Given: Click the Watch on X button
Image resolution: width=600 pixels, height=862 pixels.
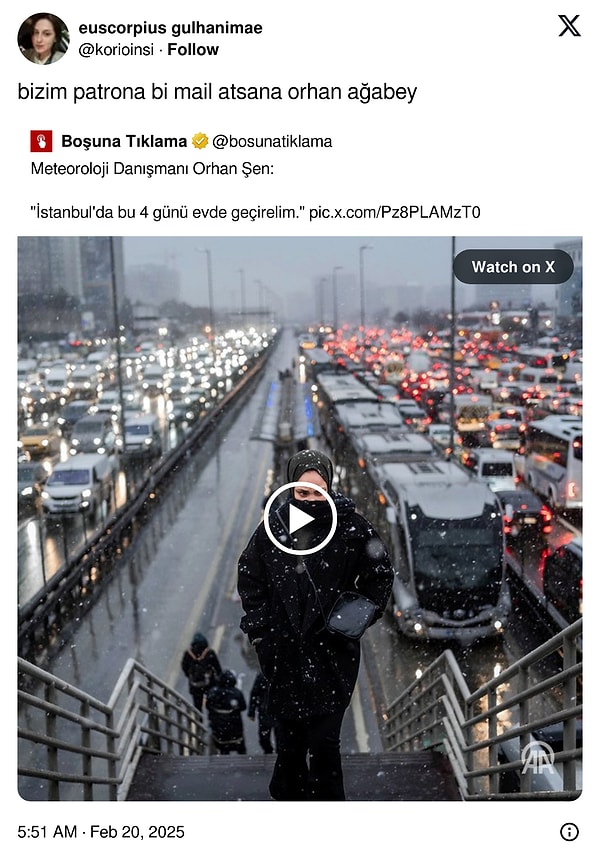Looking at the screenshot, I should pos(513,267).
